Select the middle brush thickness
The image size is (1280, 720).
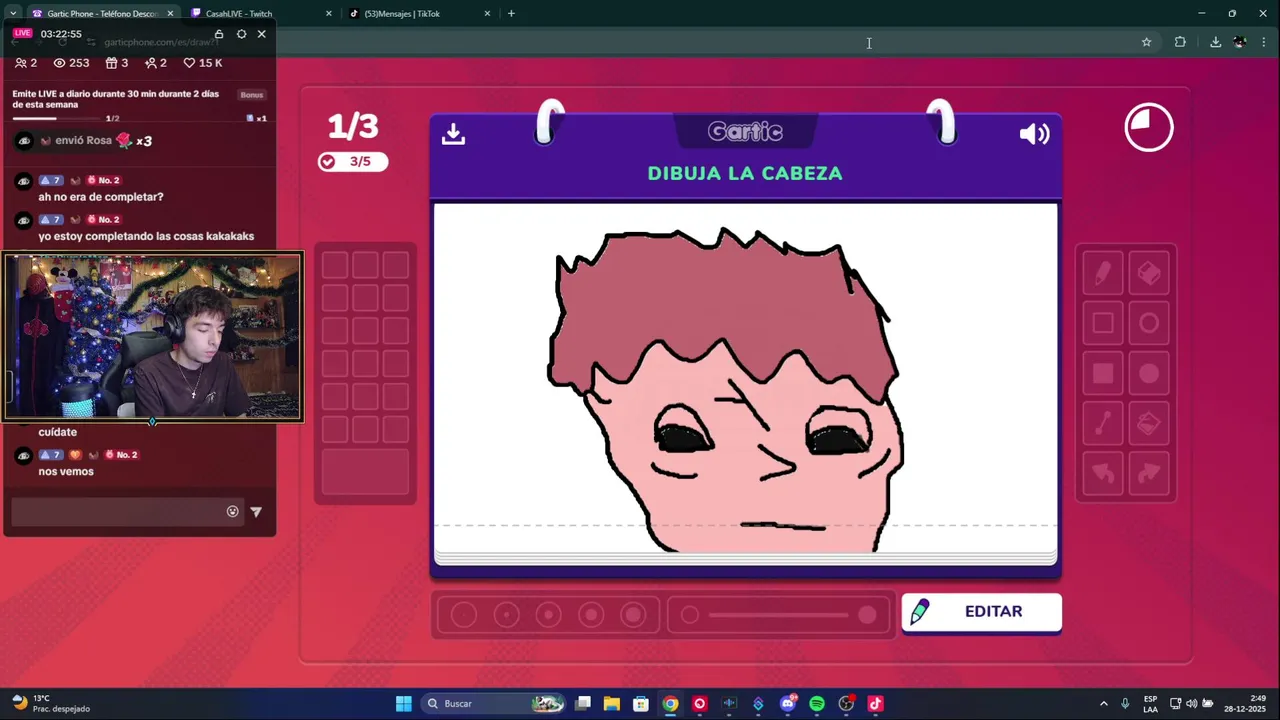[x=549, y=615]
